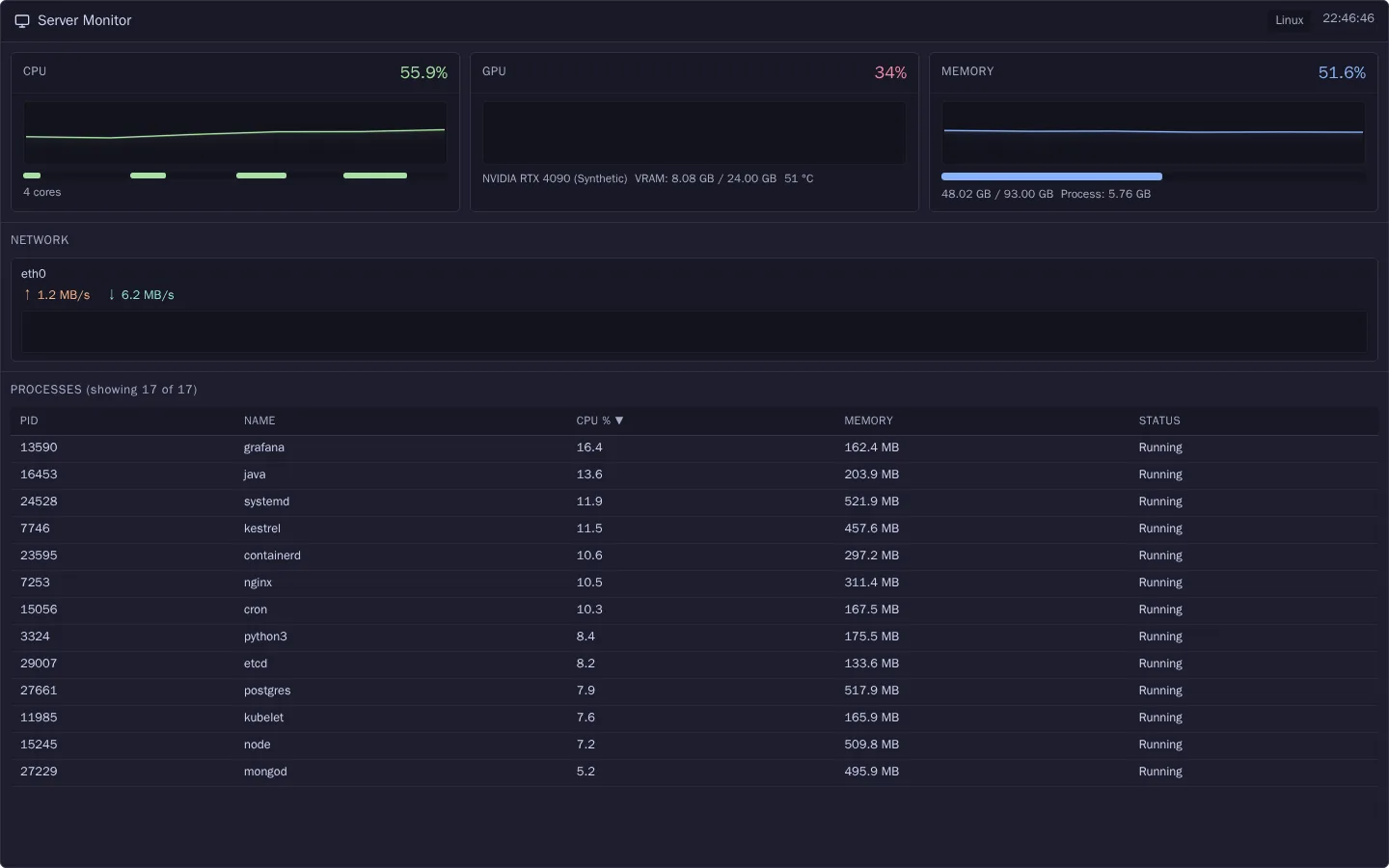Screen dimensions: 1389x868
Task: Select the nginx process name
Action: (258, 583)
